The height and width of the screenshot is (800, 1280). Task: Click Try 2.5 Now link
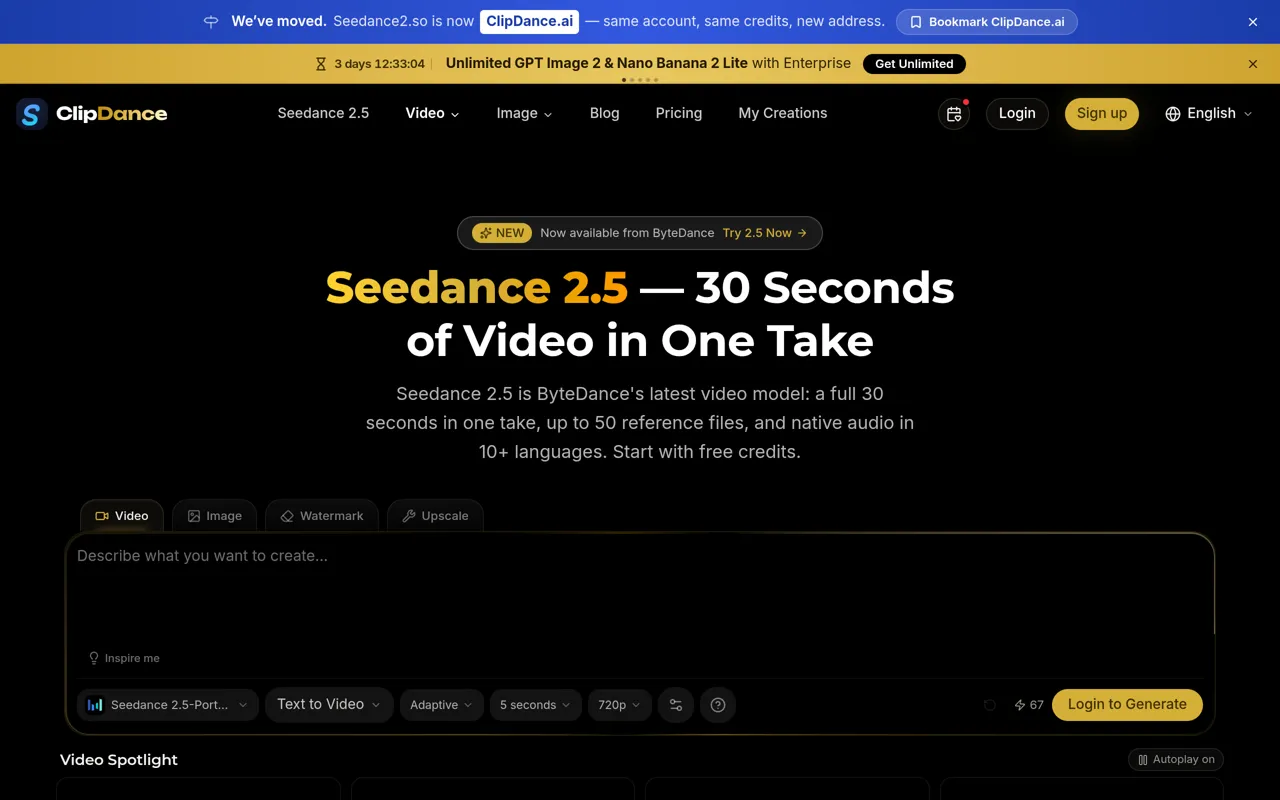pyautogui.click(x=765, y=233)
